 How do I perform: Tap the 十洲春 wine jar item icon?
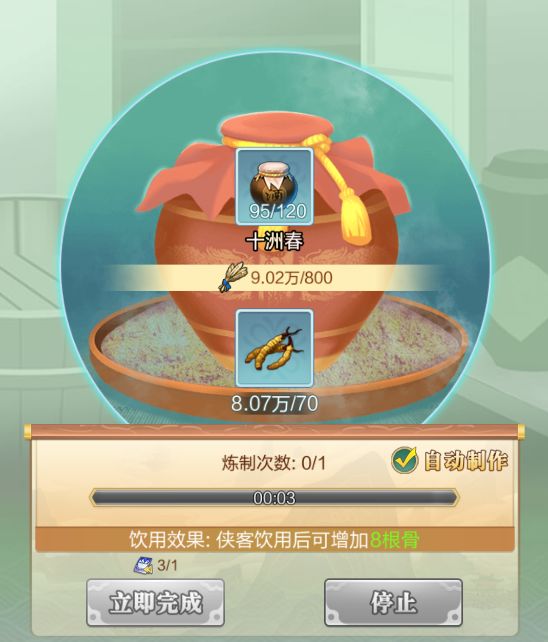pyautogui.click(x=274, y=186)
